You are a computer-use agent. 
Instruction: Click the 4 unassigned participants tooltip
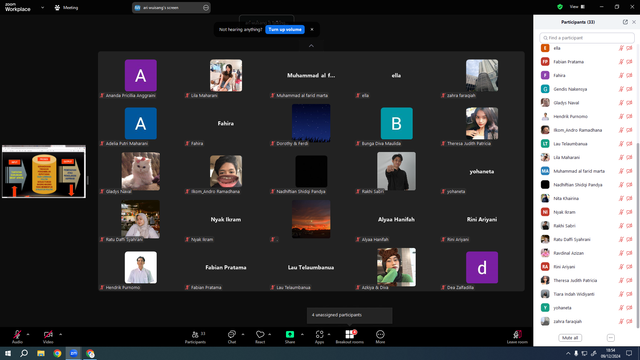pyautogui.click(x=349, y=315)
